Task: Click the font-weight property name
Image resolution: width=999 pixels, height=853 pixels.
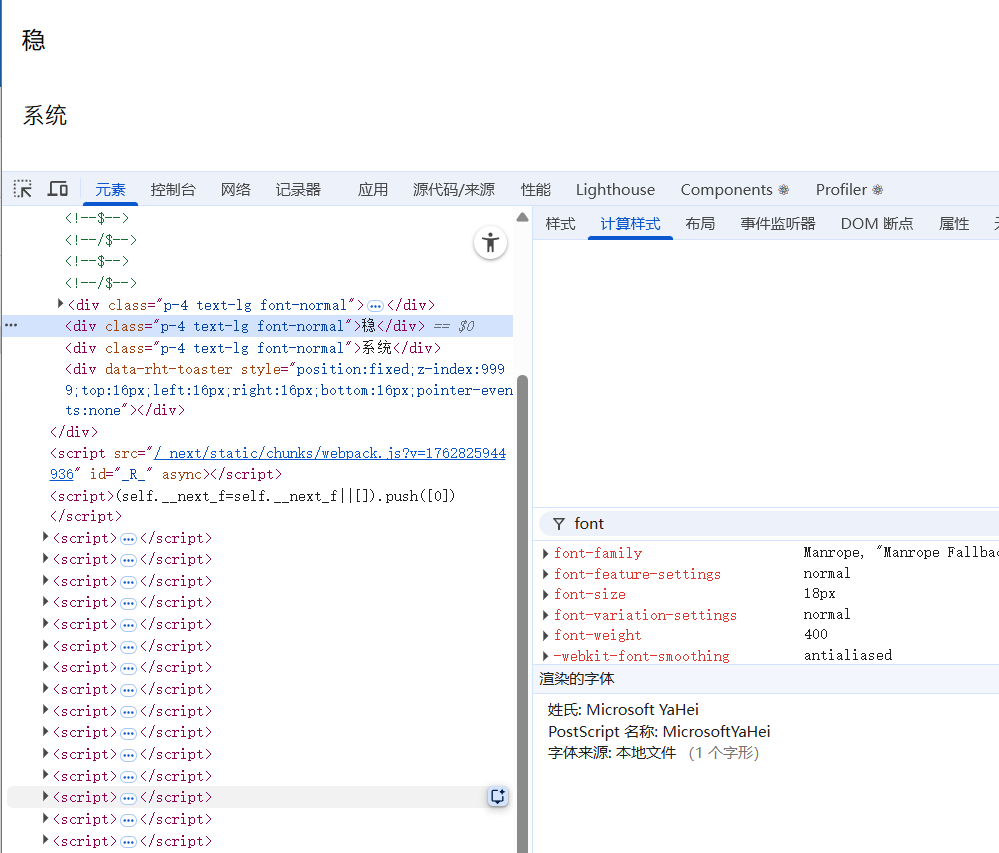Action: 598,634
